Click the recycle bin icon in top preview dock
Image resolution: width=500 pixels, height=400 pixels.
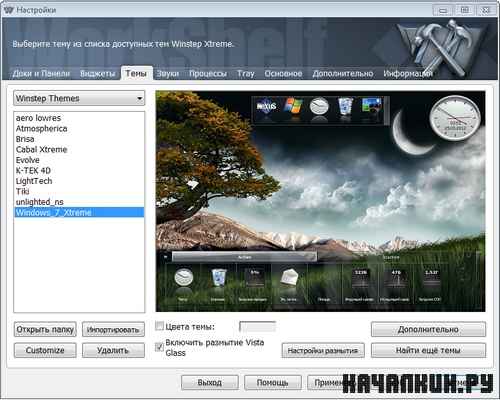(x=345, y=106)
